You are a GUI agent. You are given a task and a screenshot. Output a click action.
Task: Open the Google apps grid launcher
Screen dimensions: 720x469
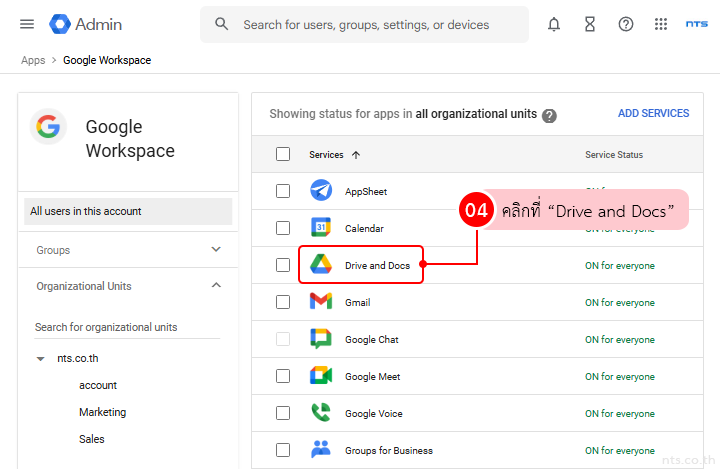click(x=661, y=24)
